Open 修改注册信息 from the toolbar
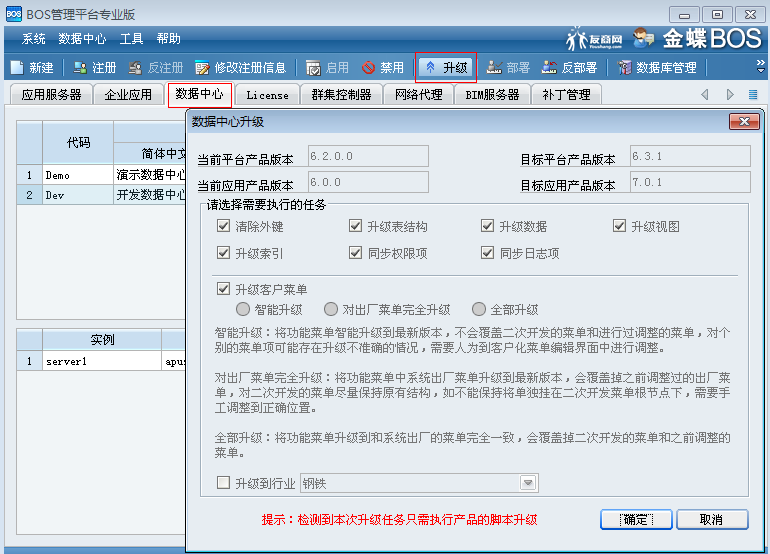Screen dimensions: 770x554 point(241,68)
